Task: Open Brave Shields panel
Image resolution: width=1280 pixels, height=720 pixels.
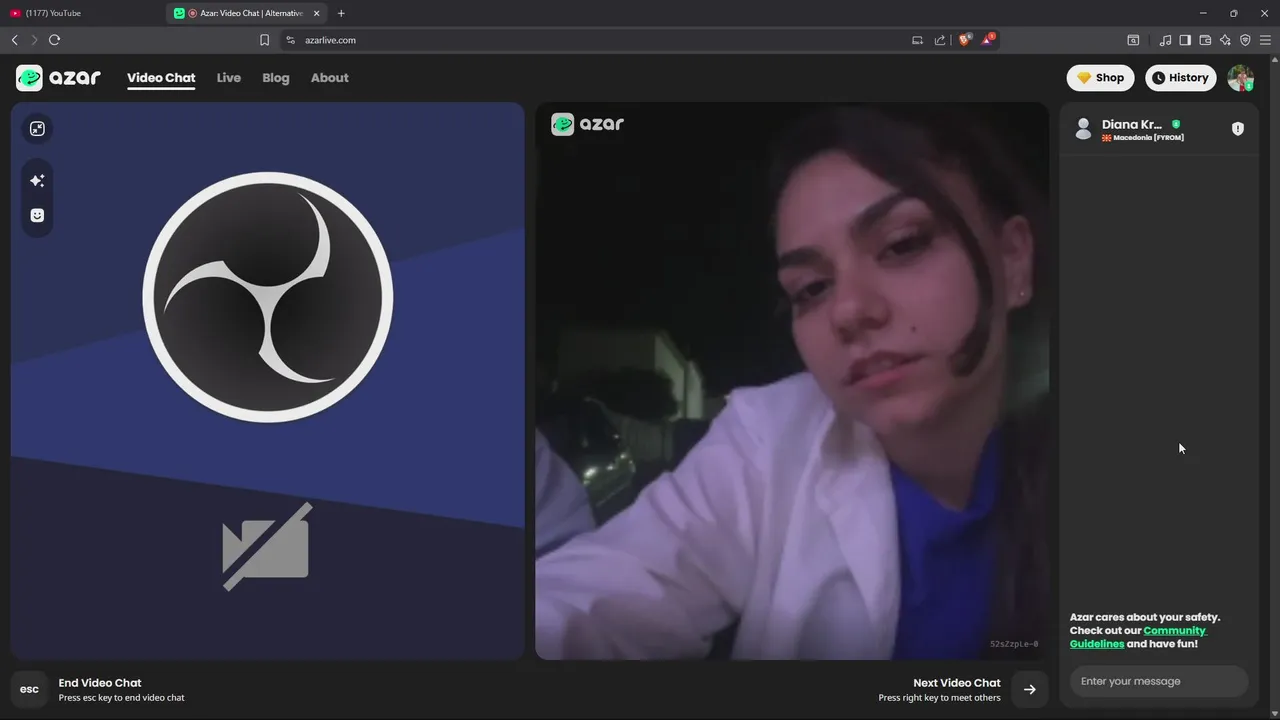Action: click(x=965, y=40)
